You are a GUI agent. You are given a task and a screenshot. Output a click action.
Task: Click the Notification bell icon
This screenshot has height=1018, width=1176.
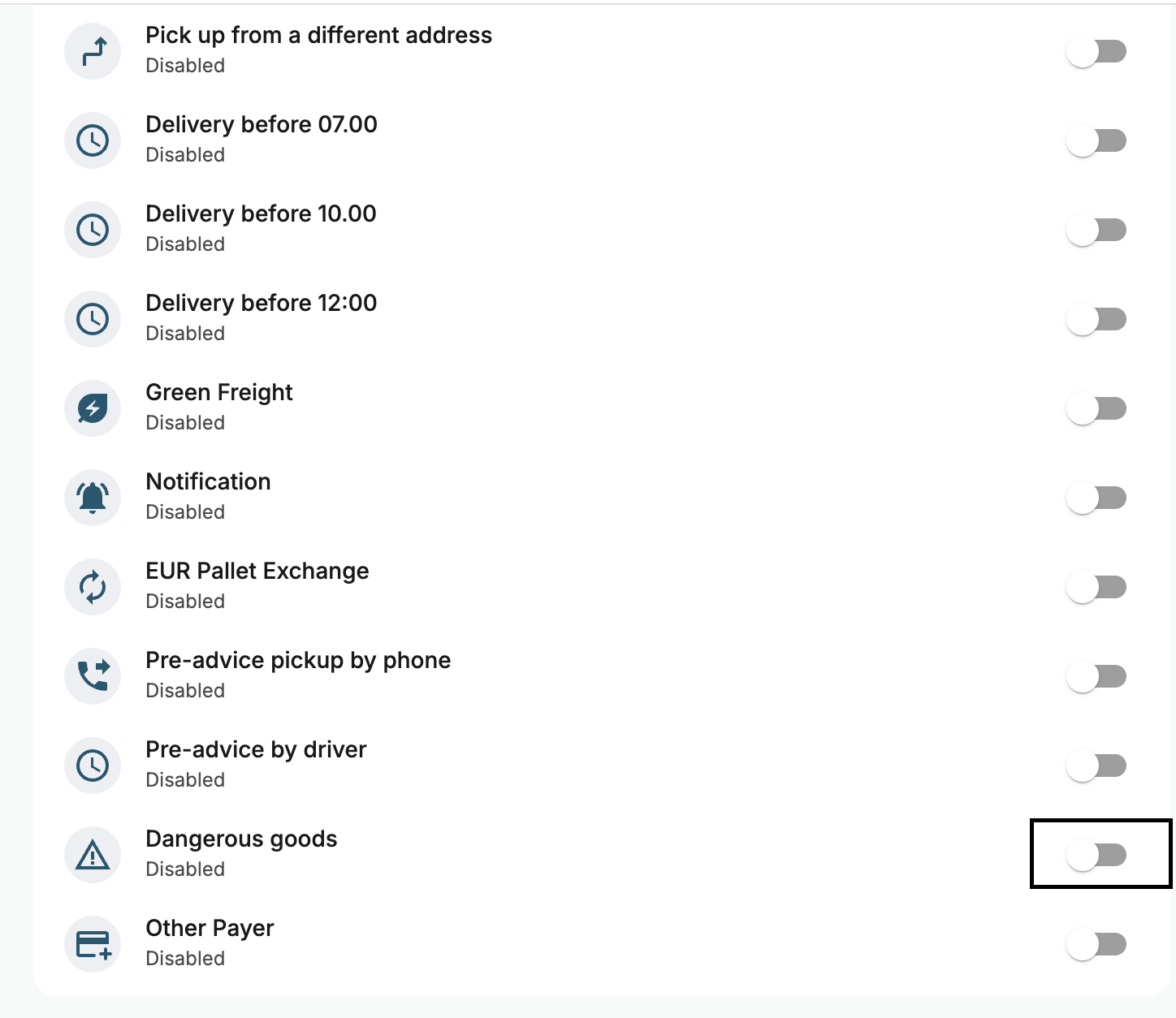coord(93,498)
